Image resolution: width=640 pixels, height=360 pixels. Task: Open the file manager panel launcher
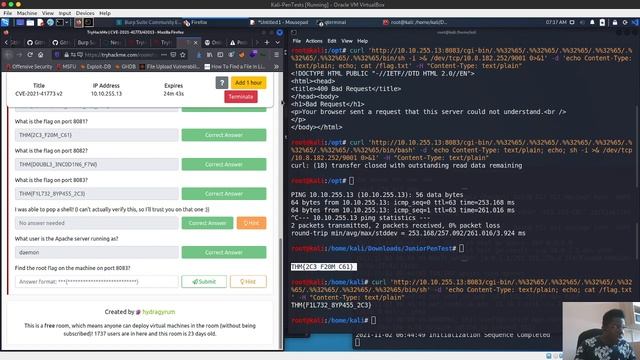coord(30,22)
